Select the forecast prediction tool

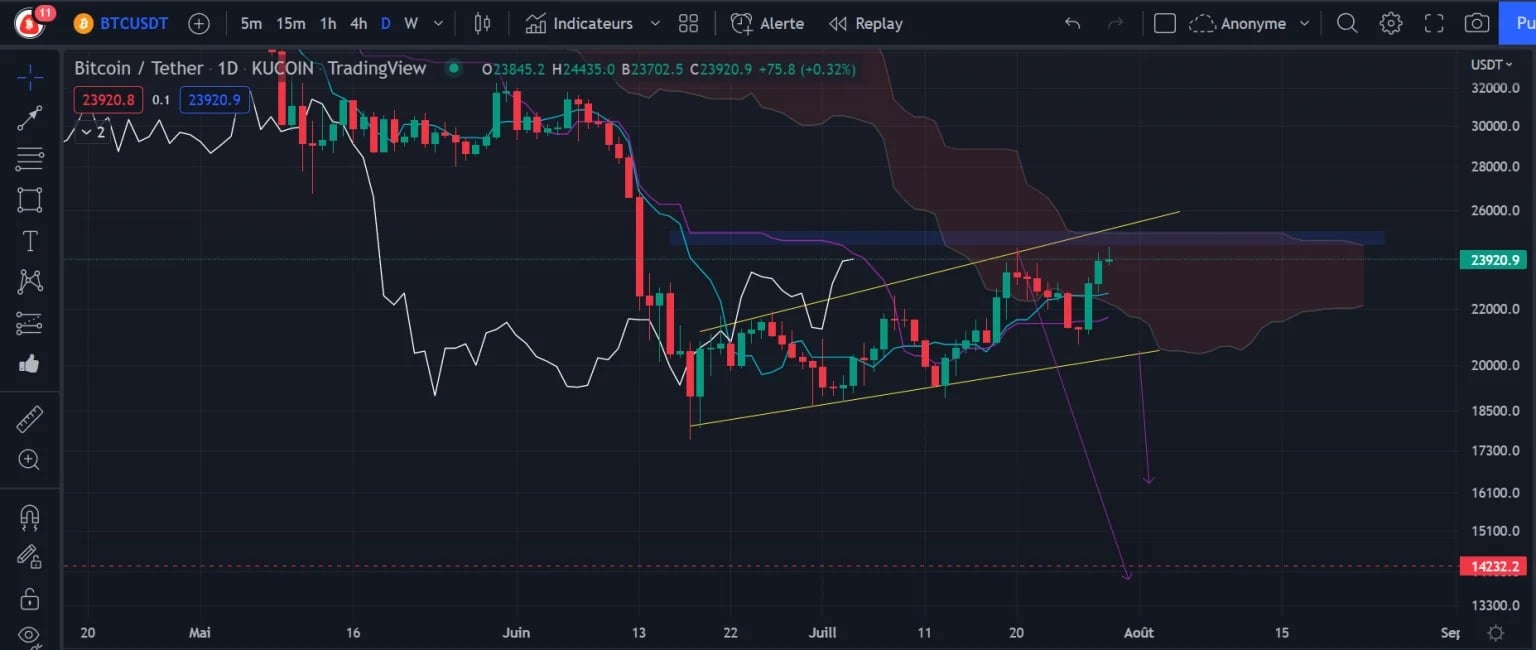(30, 323)
